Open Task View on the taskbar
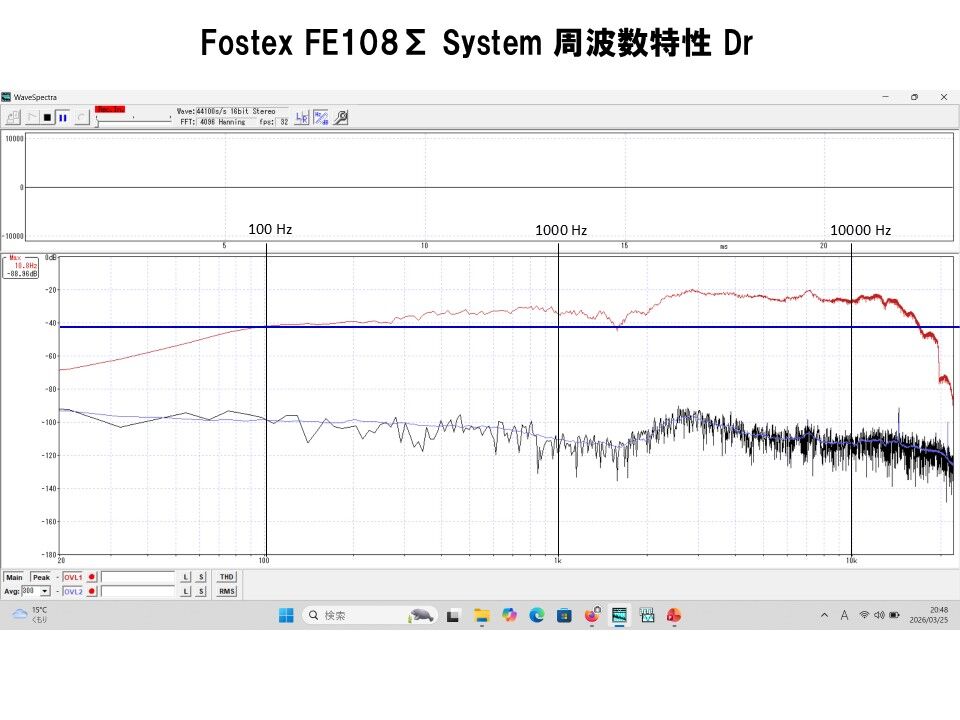960x720 pixels. coord(453,615)
